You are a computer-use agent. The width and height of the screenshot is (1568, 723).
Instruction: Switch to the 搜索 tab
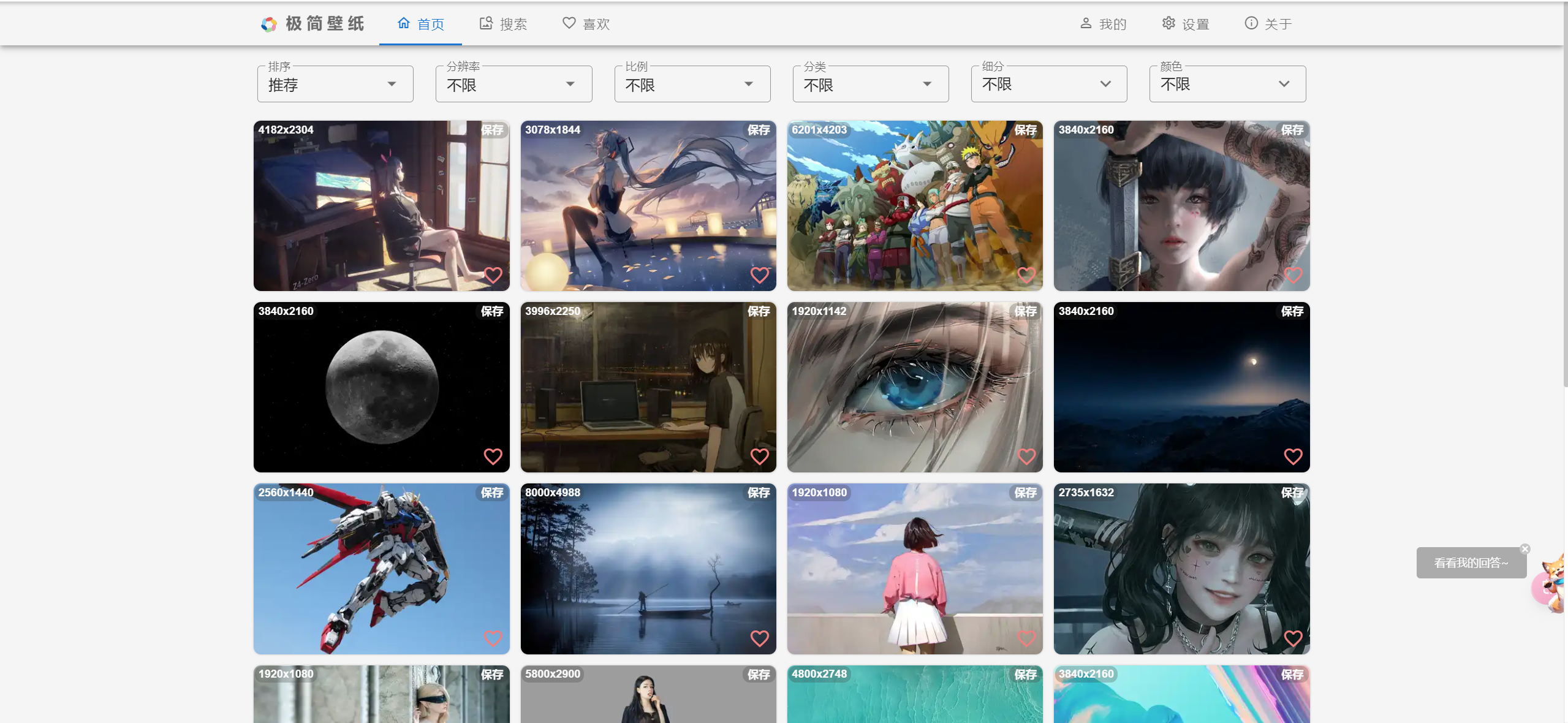[x=503, y=24]
